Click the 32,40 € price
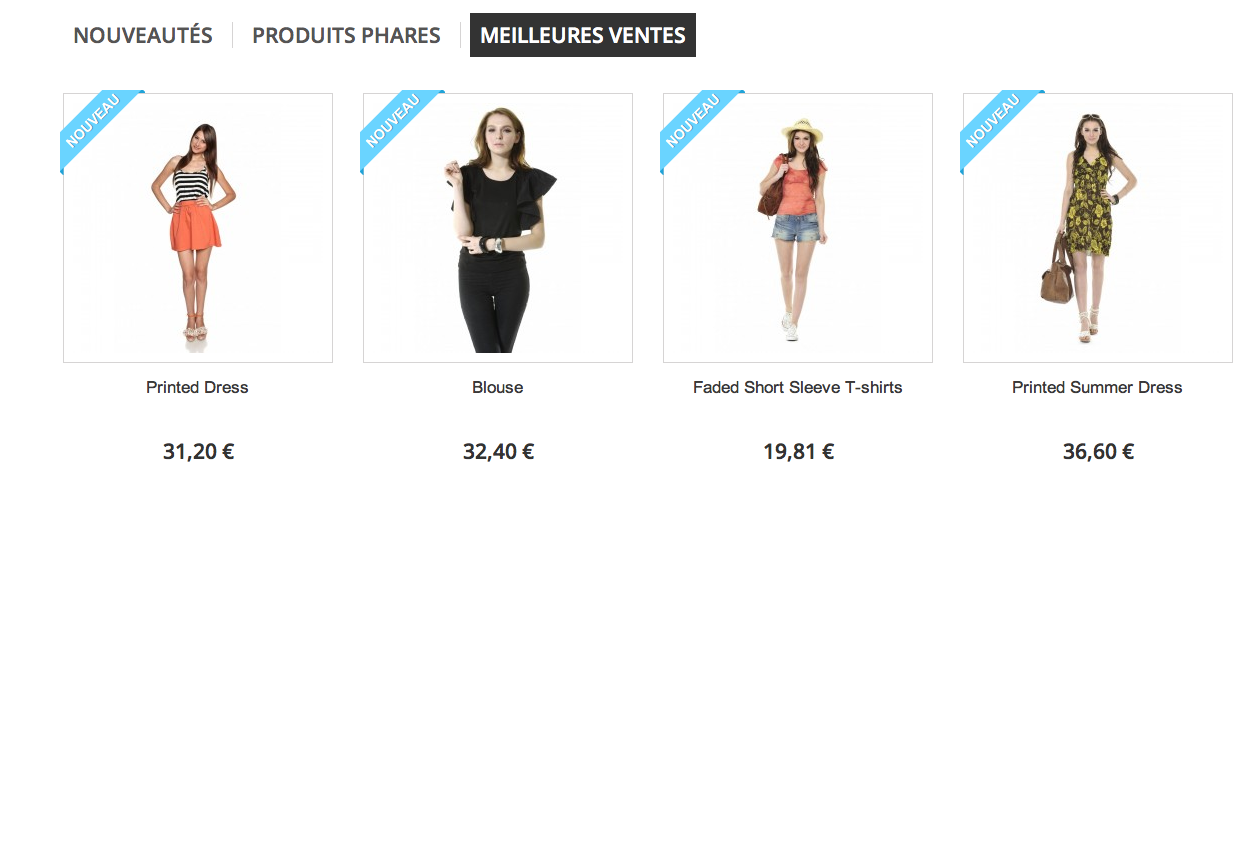 click(498, 451)
